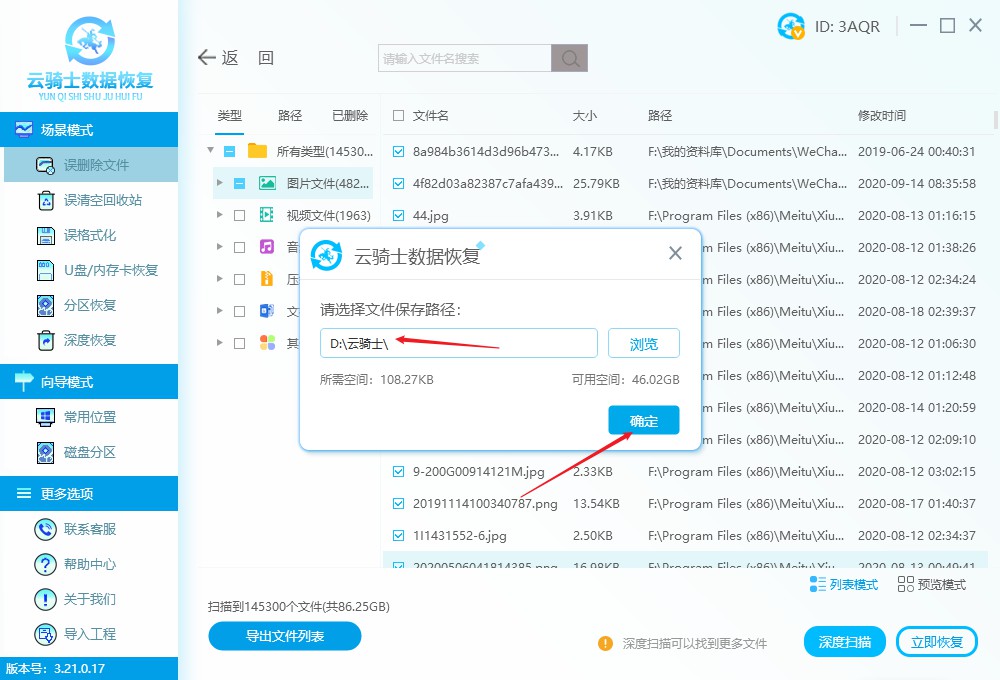
Task: Uncheck 图片文件 category checkbox
Action: (241, 184)
